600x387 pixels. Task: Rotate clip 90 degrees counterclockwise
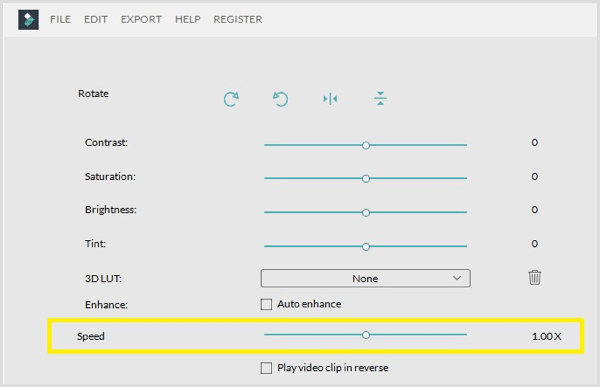click(x=280, y=99)
